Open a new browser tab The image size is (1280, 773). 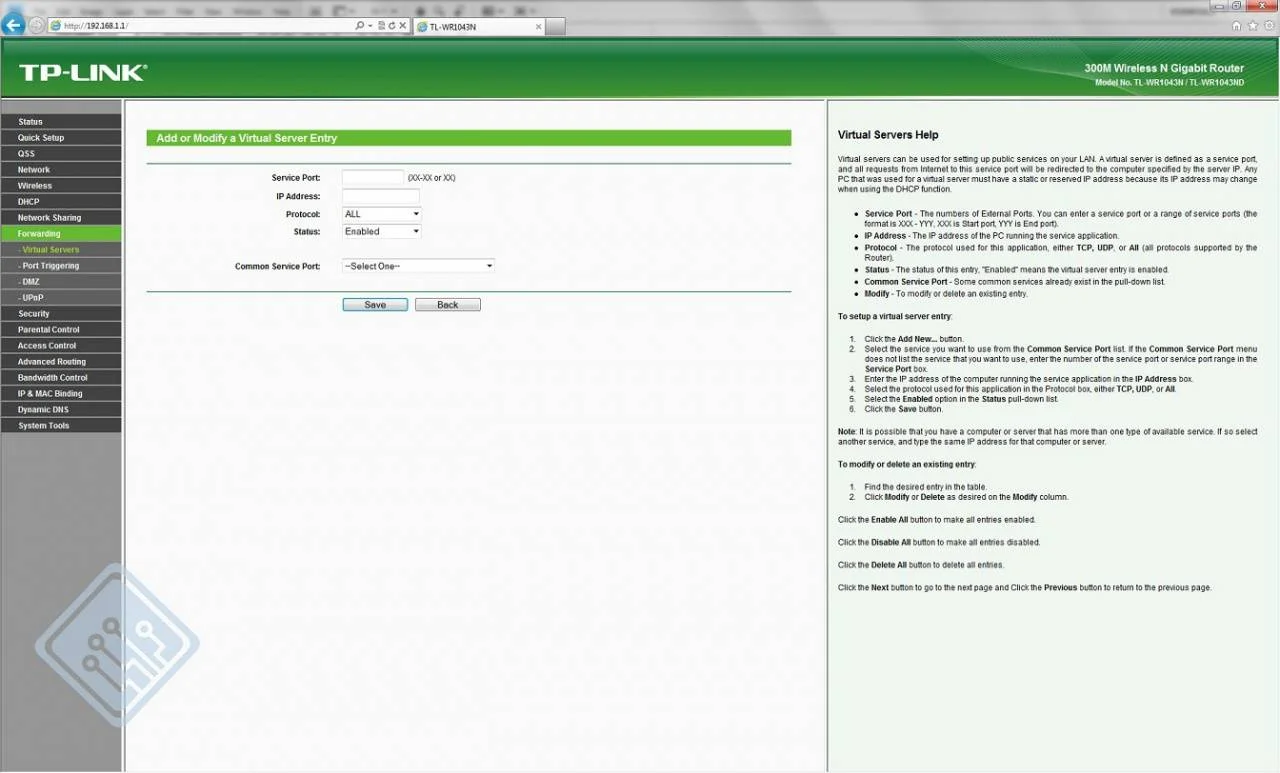[555, 26]
